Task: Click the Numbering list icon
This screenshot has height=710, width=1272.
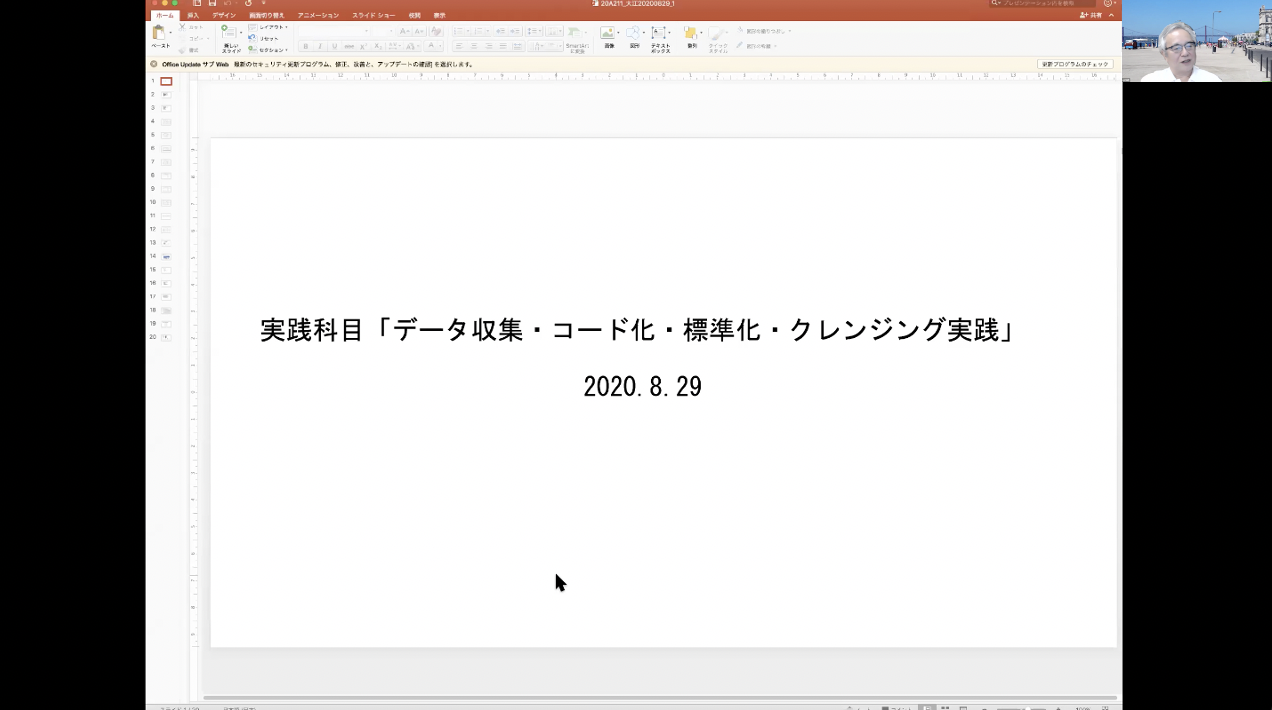Action: pyautogui.click(x=478, y=31)
